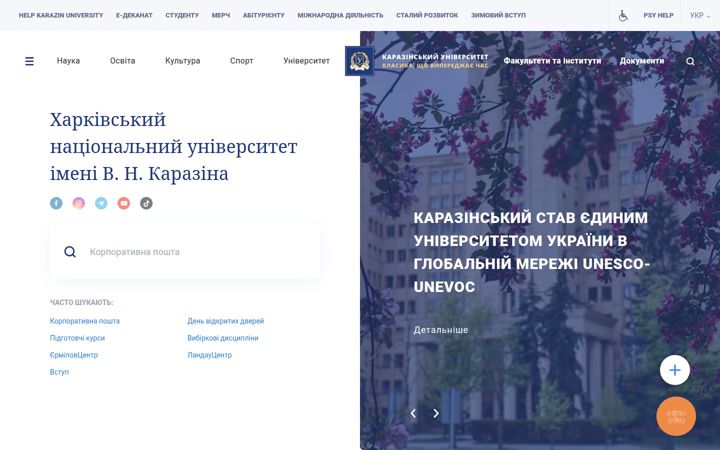Open the Документи menu item
720x450 pixels.
point(641,61)
